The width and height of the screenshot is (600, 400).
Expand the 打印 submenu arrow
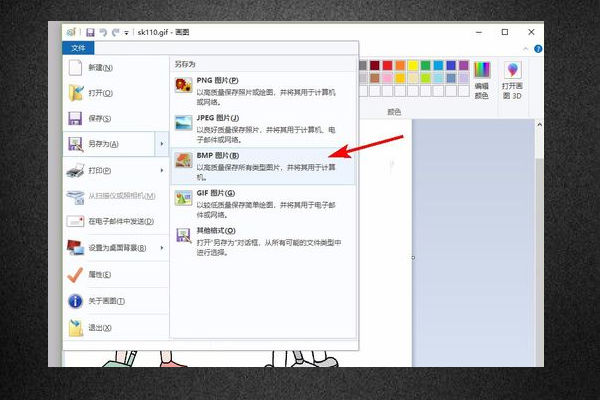162,171
